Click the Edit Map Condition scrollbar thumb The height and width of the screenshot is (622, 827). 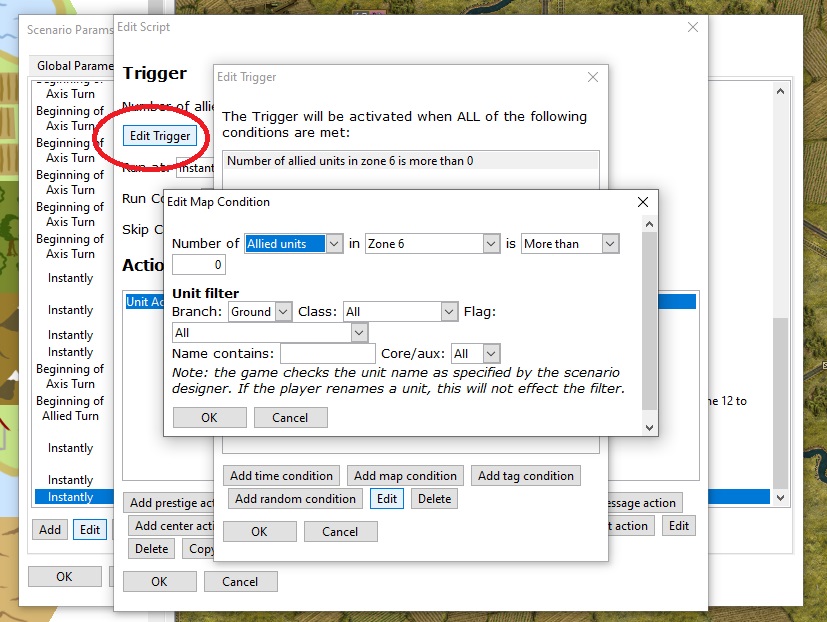649,320
